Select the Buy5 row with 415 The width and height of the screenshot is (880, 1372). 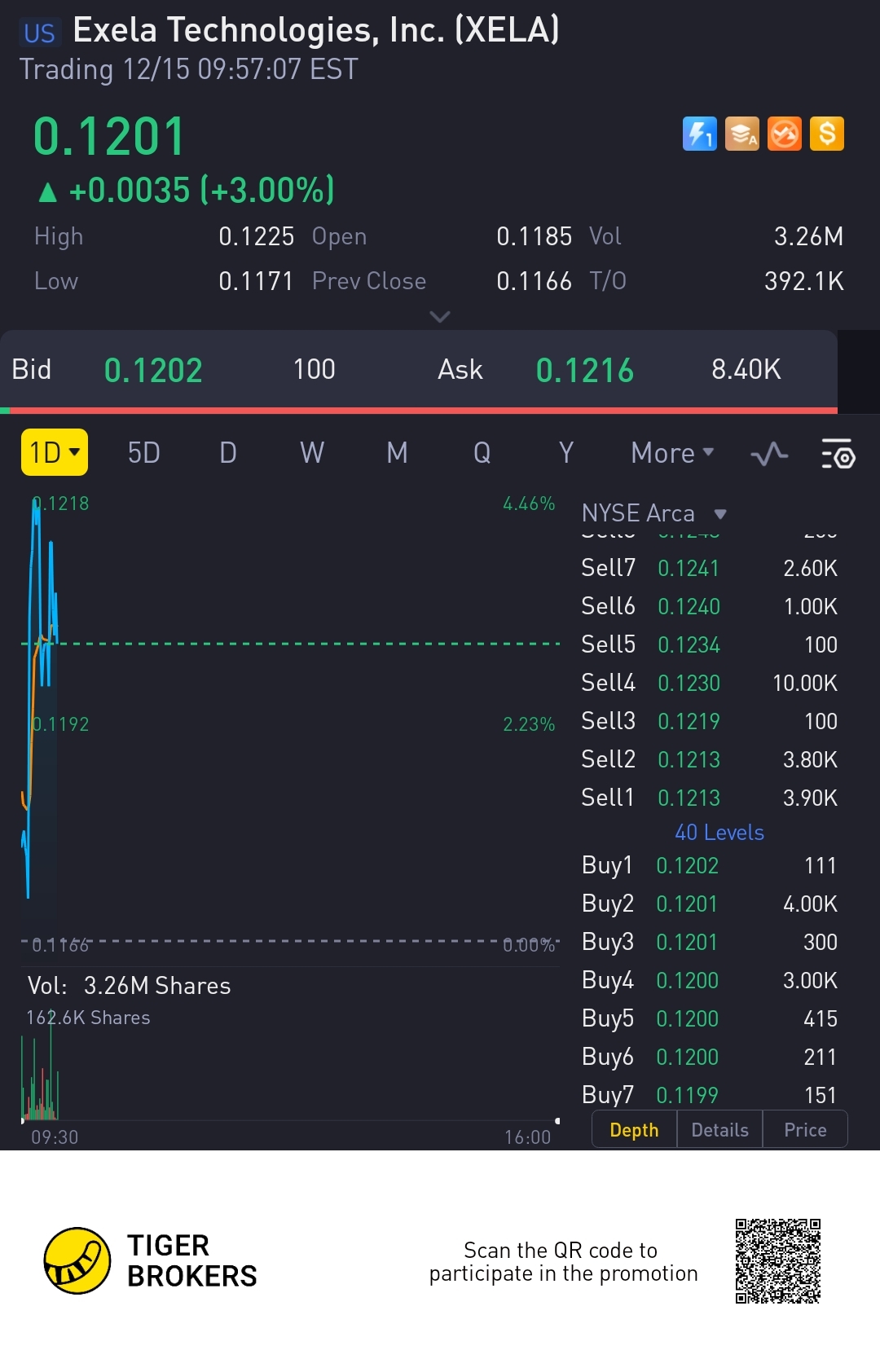pos(709,1018)
